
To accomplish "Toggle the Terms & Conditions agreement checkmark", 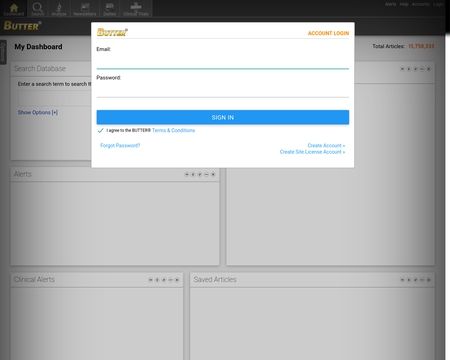I will [x=100, y=130].
